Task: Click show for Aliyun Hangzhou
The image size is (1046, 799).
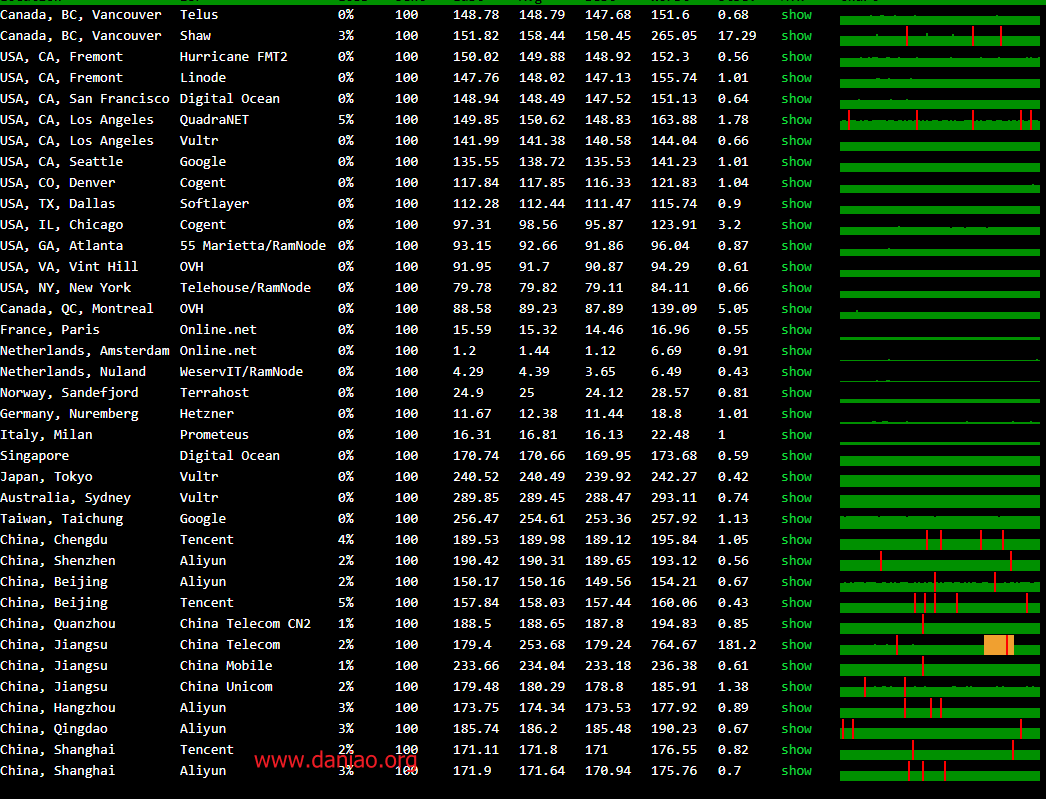Action: [x=797, y=708]
